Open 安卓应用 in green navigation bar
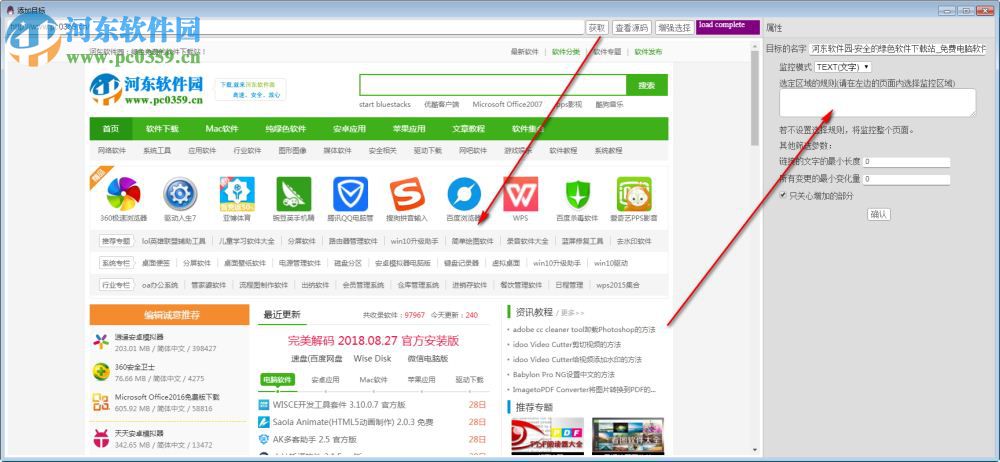 [349, 128]
